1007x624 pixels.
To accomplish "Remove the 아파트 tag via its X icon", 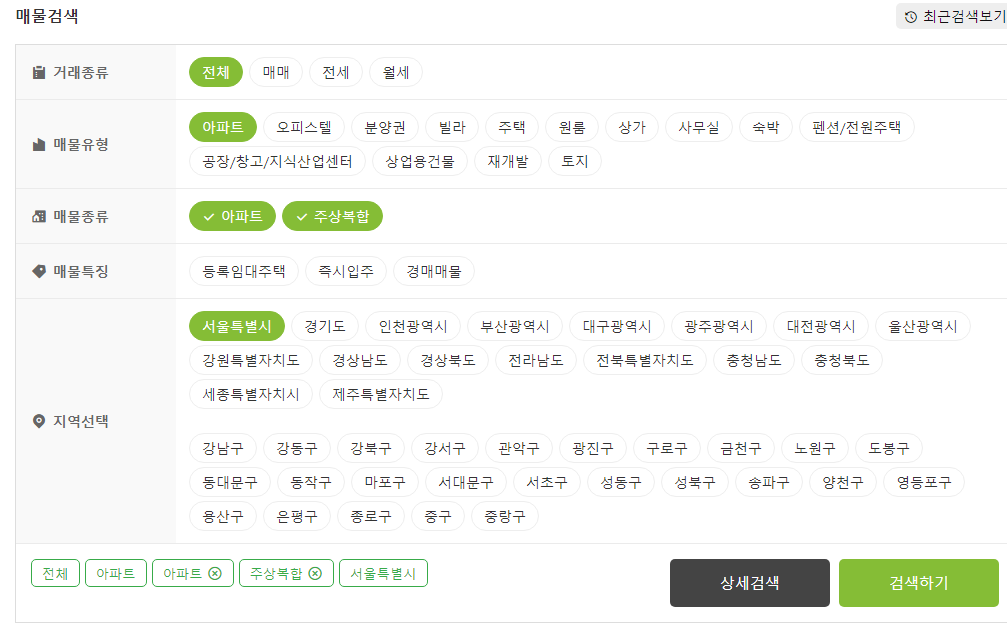I will [x=215, y=573].
